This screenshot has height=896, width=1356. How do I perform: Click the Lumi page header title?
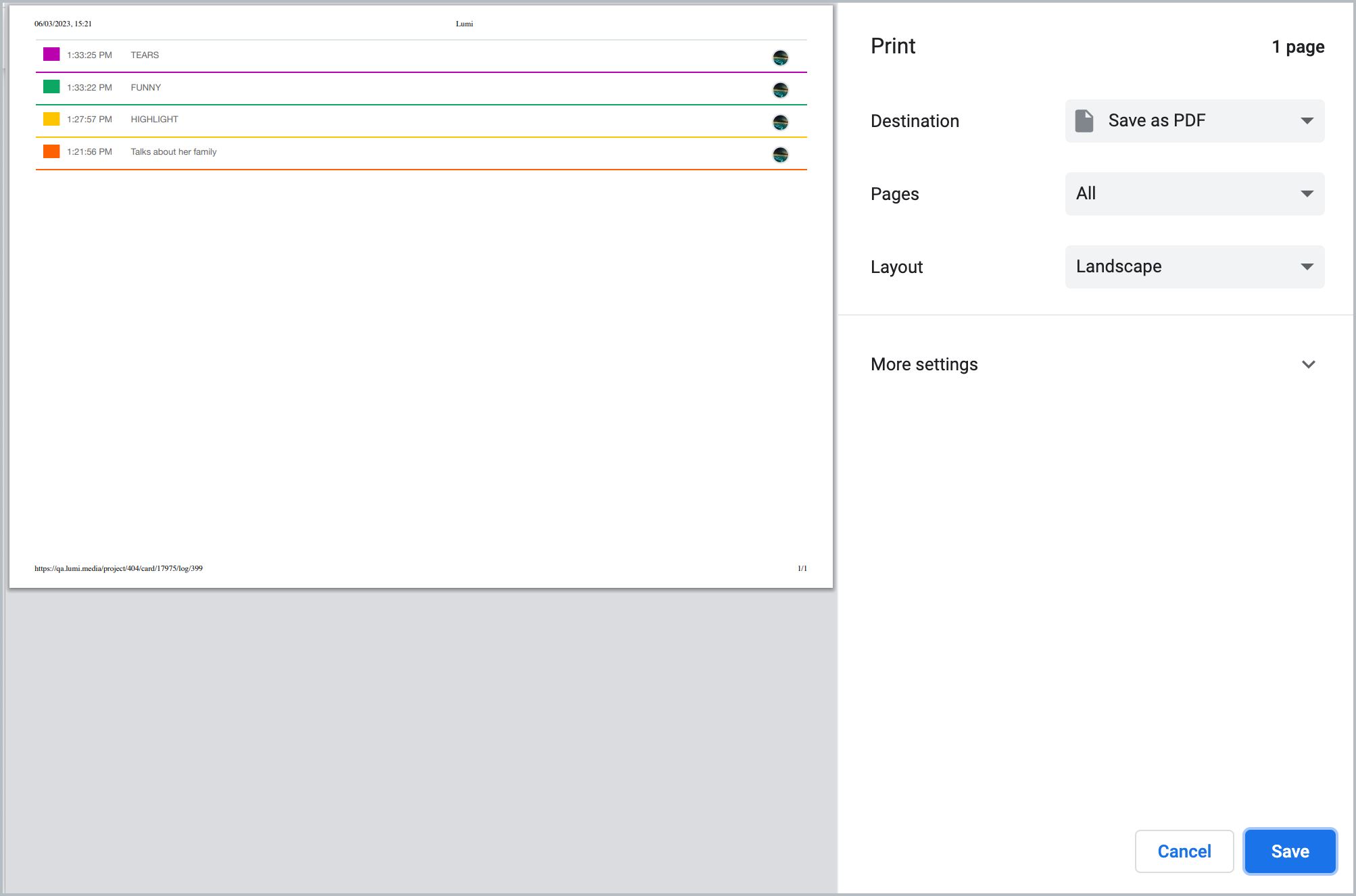coord(464,24)
